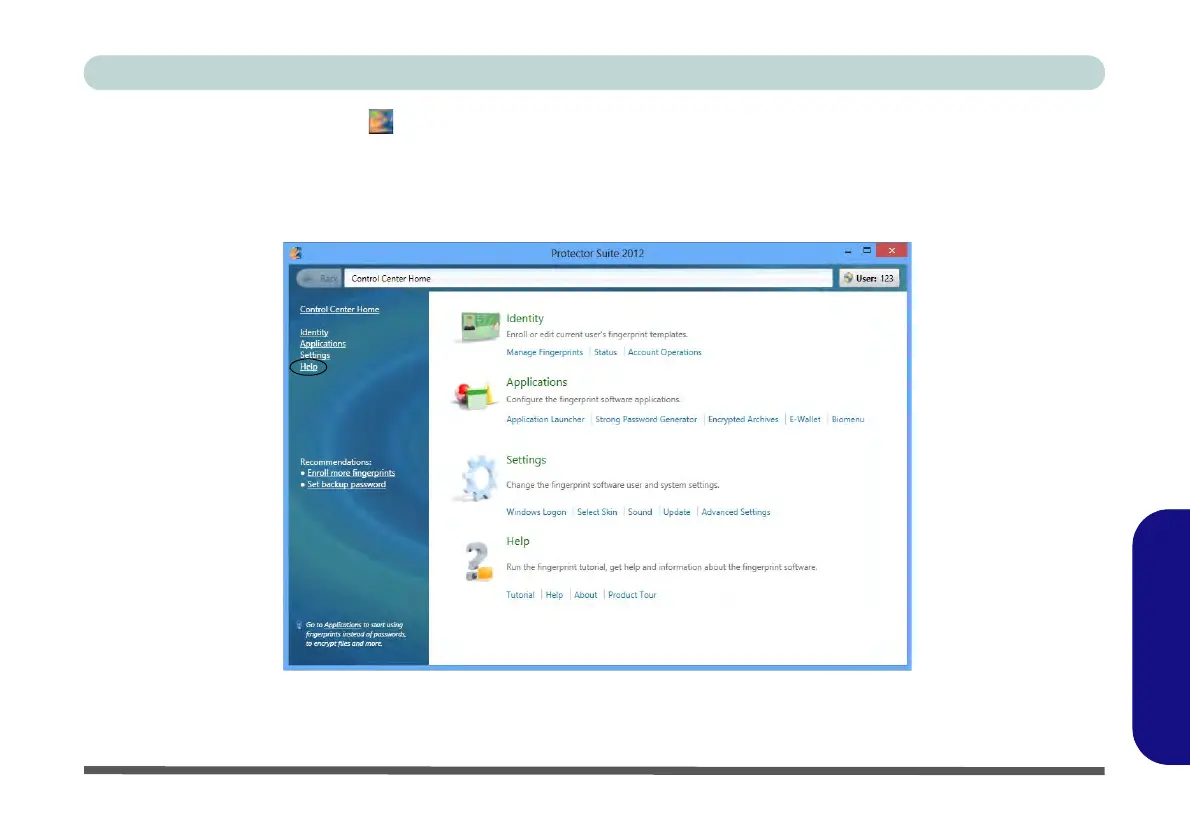Open Manage Fingerprints
The width and height of the screenshot is (1190, 838).
[544, 352]
